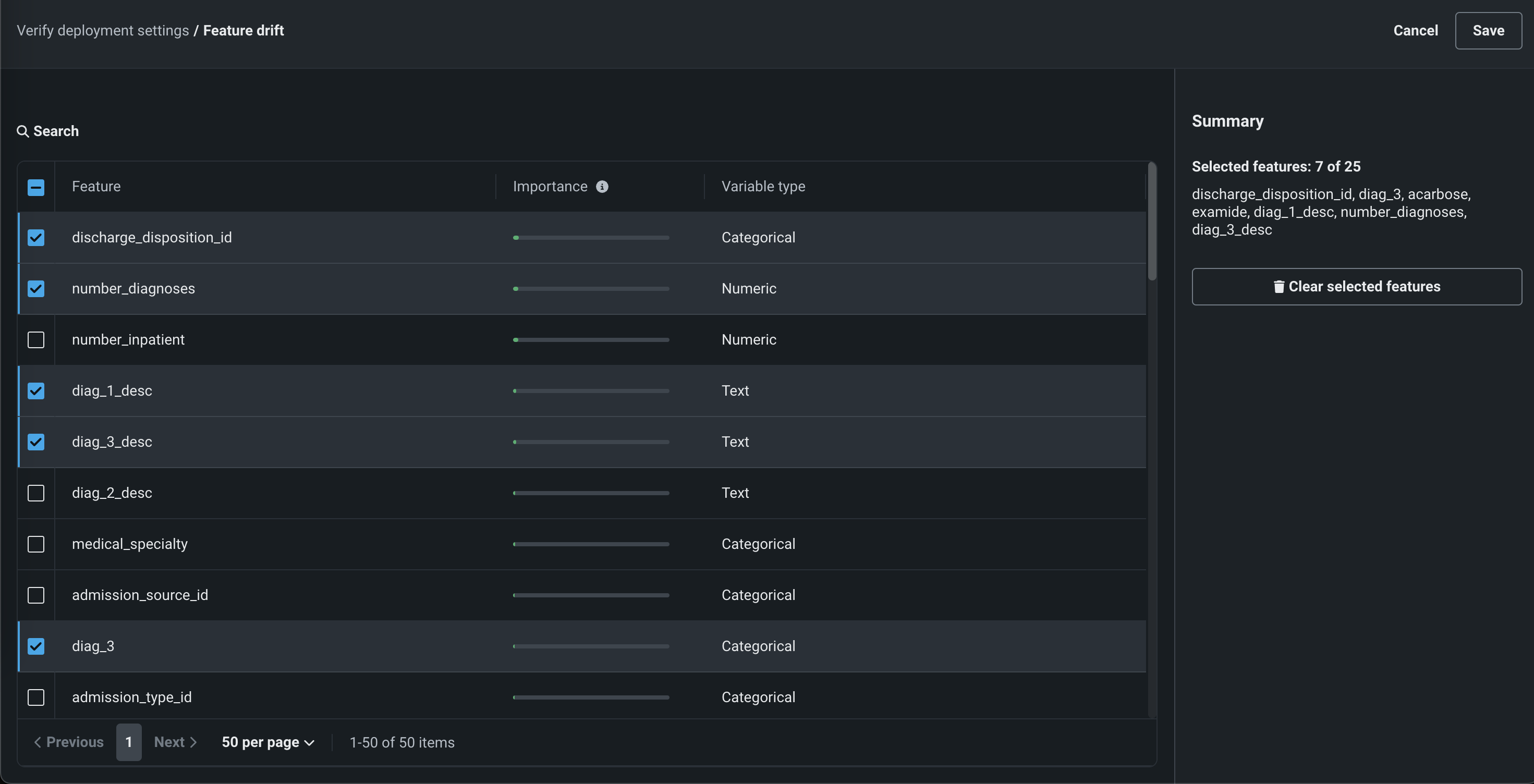The width and height of the screenshot is (1534, 784).
Task: Click the Previous page chevron arrow
Action: 38,742
